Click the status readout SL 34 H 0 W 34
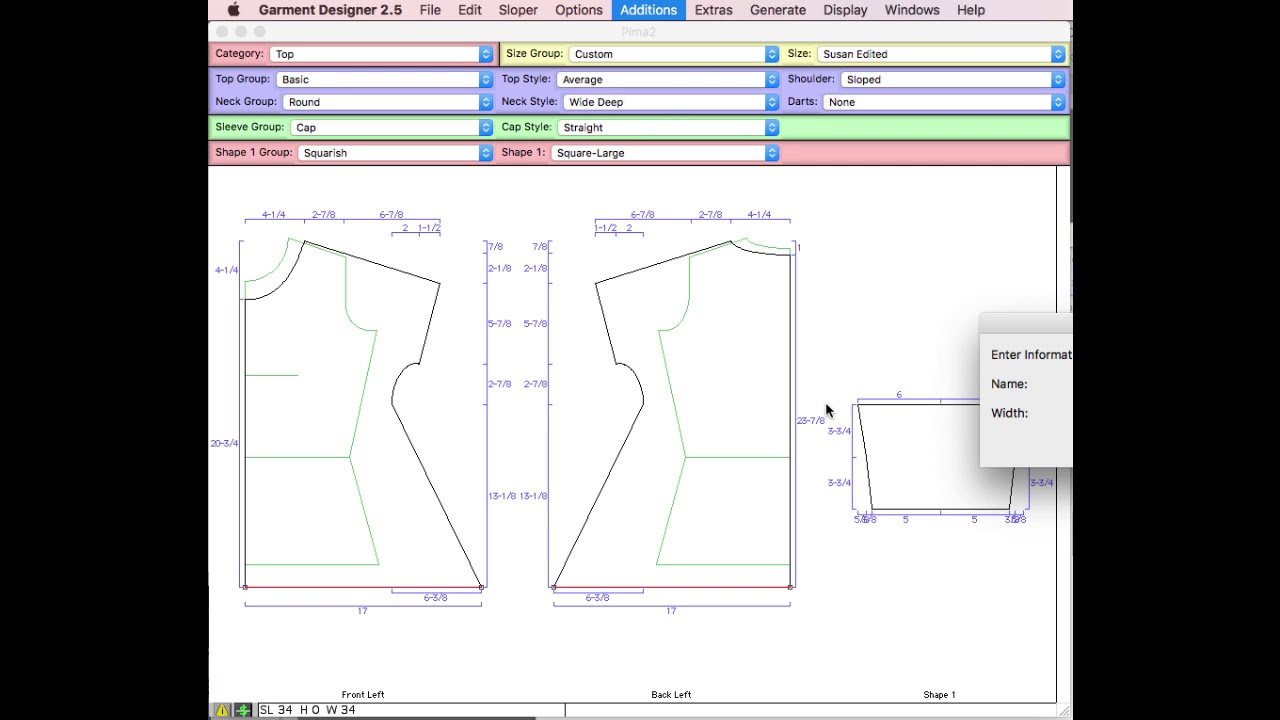1280x720 pixels. pyautogui.click(x=307, y=710)
